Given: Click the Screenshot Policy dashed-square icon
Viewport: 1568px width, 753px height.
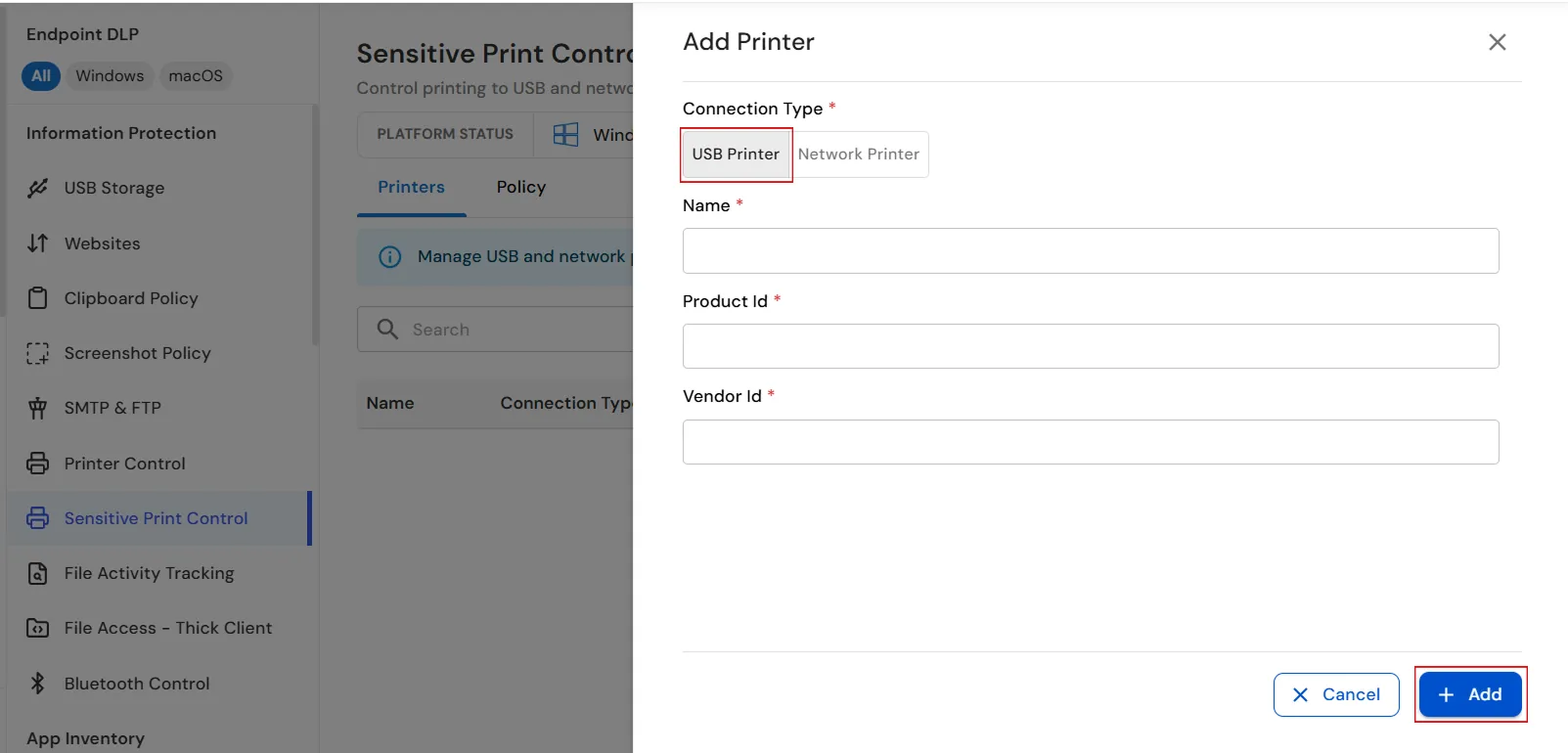Looking at the screenshot, I should click(37, 353).
